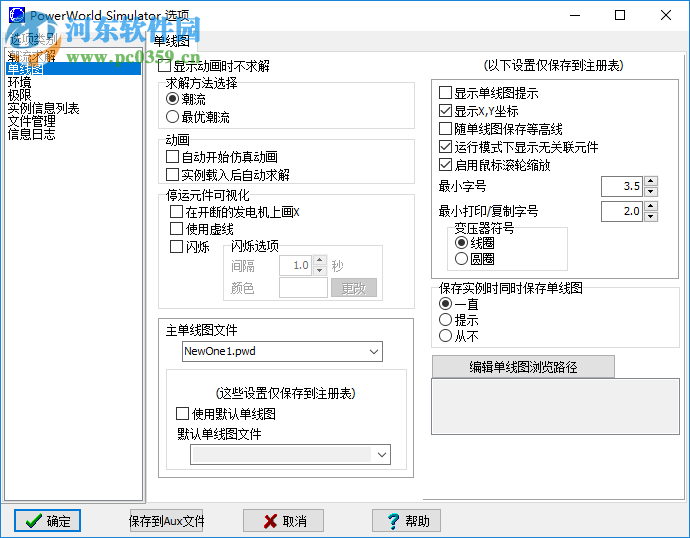Viewport: 690px width, 538px height.
Task: Minimize the options dialog window
Action: point(575,15)
